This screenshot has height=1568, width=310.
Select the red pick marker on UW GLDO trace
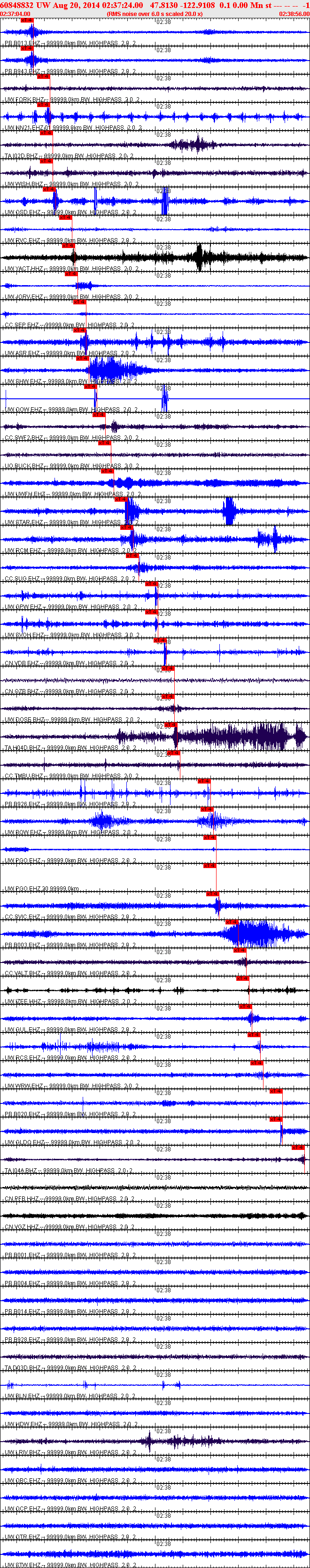276,1119
